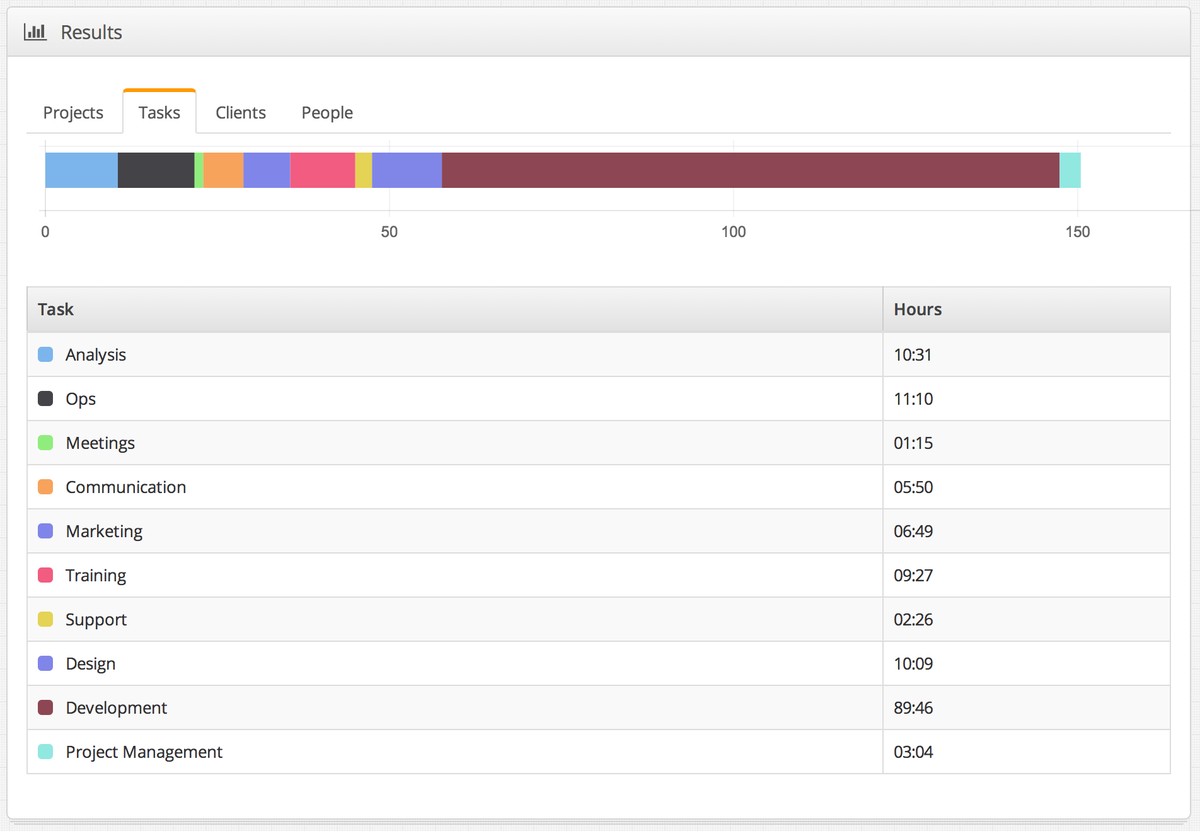
Task: Click the 09:27 hours value
Action: 913,575
